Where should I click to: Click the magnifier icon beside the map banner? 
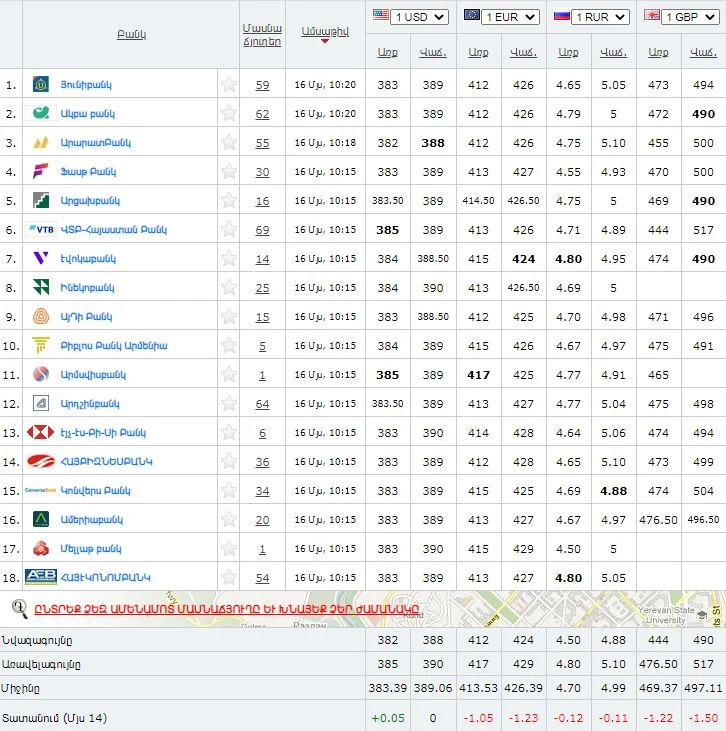pos(19,608)
